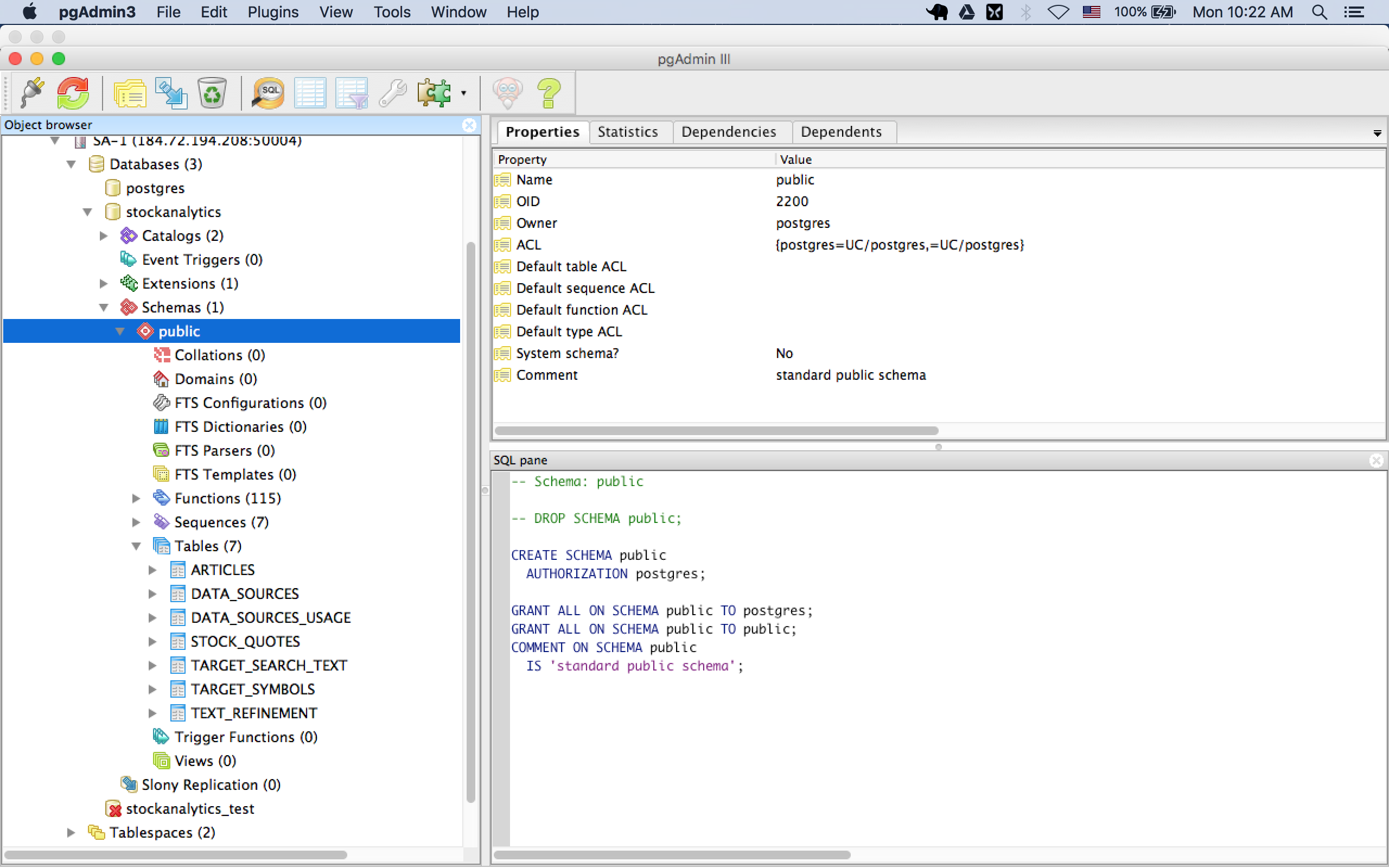
Task: Drop the selected object with trash icon
Action: (212, 92)
